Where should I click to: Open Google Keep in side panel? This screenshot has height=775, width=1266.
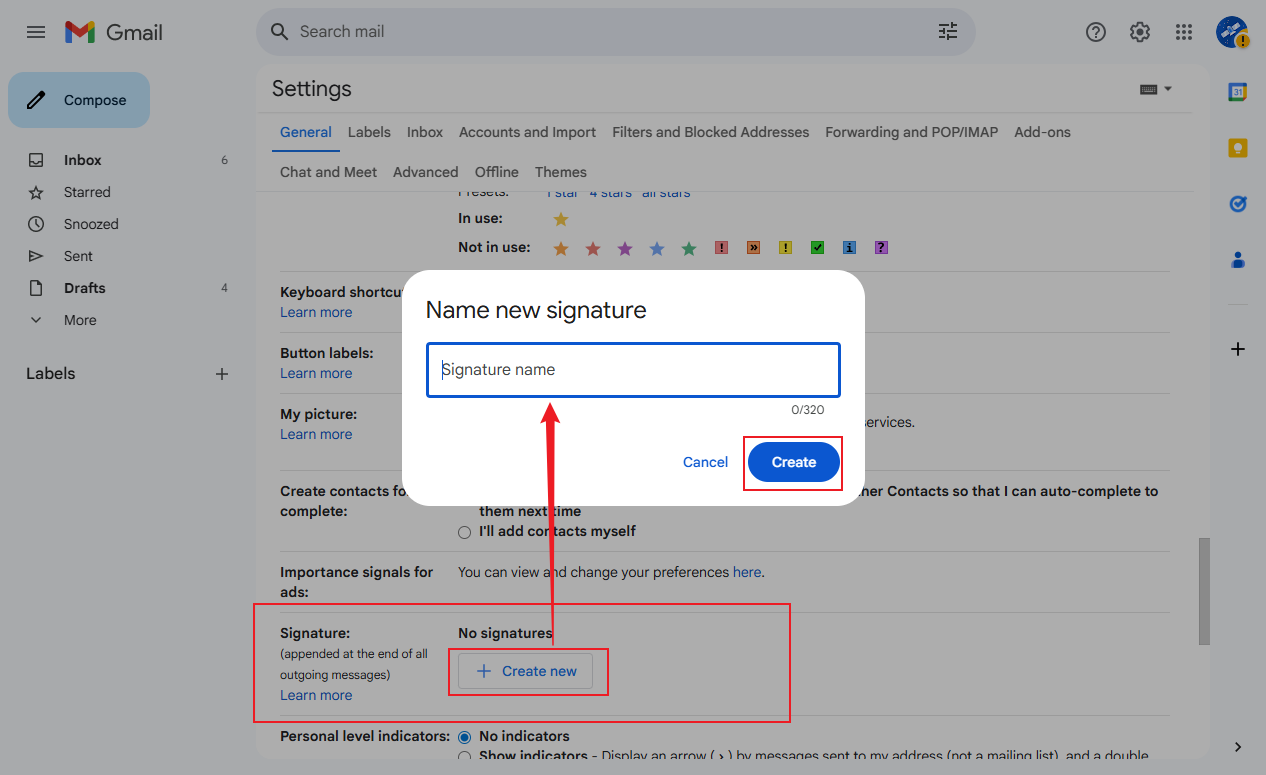[1238, 148]
